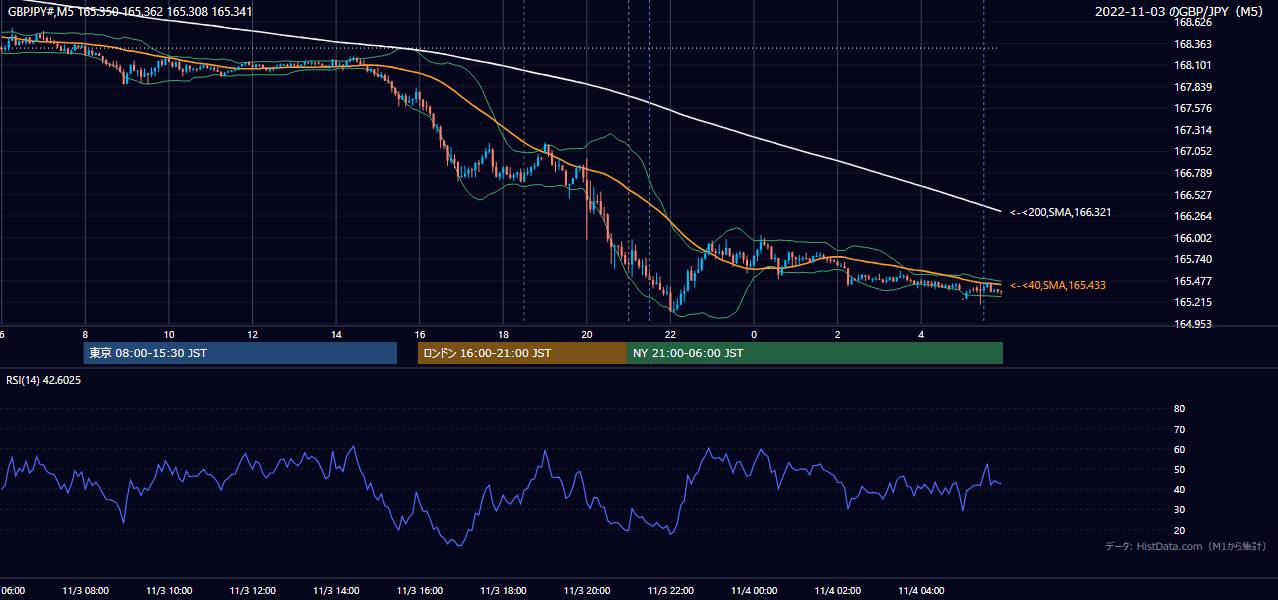Click price axis value 165.740
The width and height of the screenshot is (1278, 600).
(1192, 259)
